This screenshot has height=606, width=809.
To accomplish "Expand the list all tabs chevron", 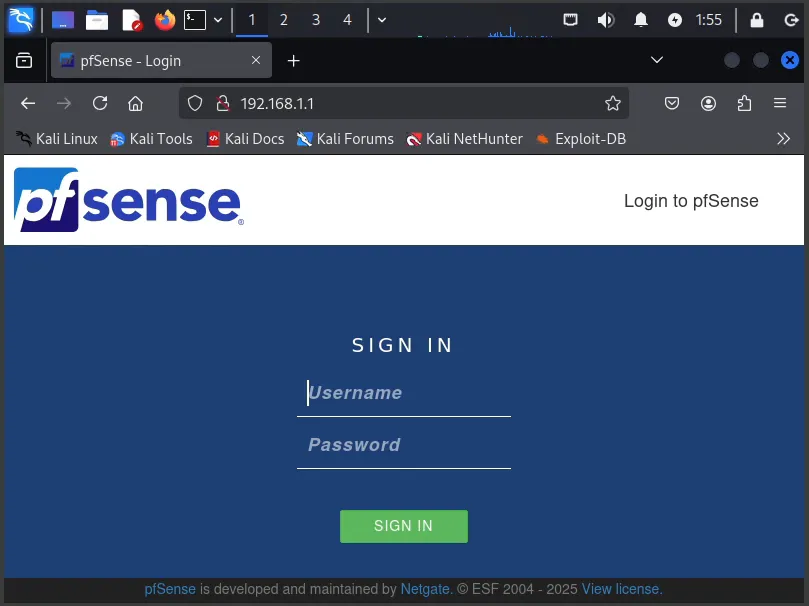I will 657,60.
